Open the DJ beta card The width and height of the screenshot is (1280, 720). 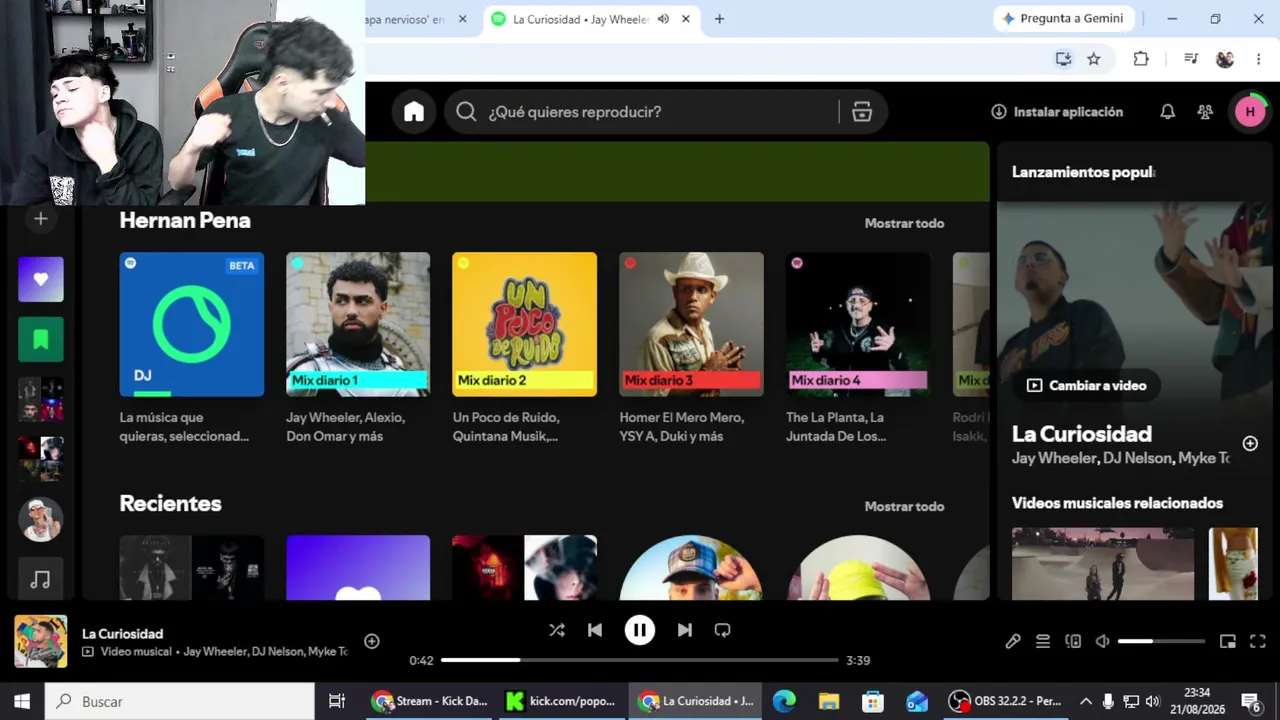click(192, 324)
